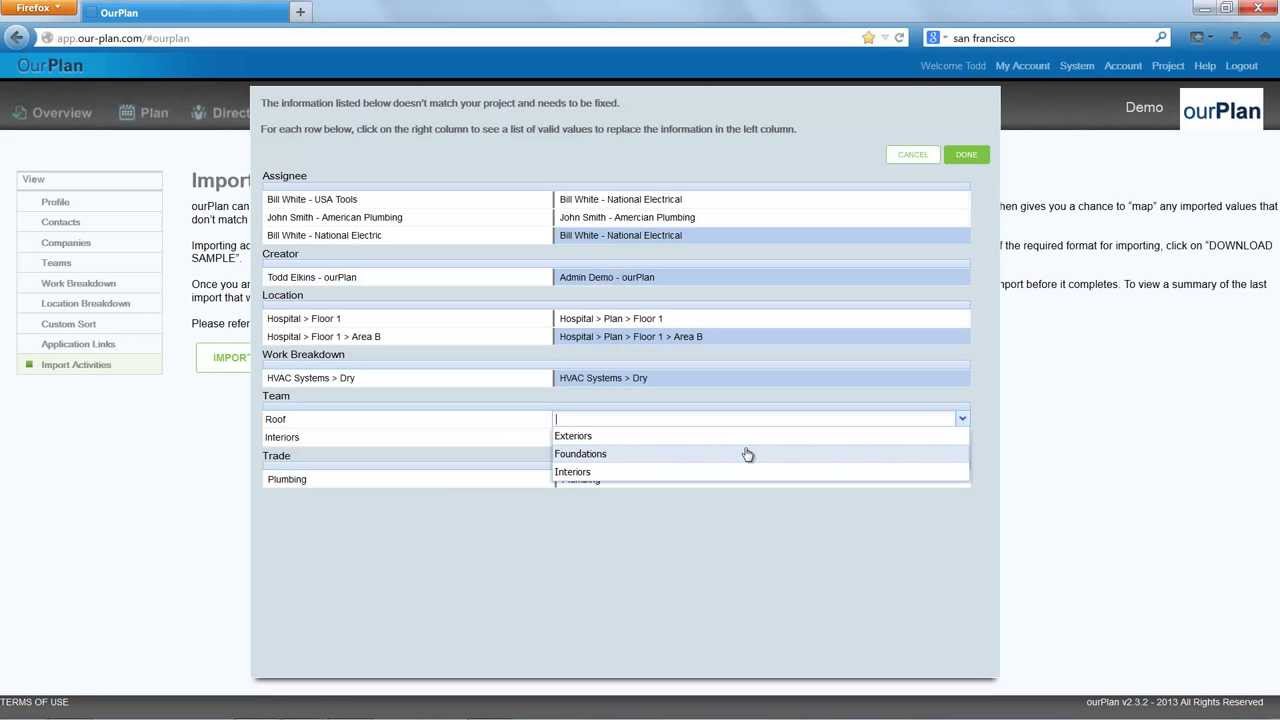1280x720 pixels.
Task: Click the Logout link
Action: tap(1241, 66)
